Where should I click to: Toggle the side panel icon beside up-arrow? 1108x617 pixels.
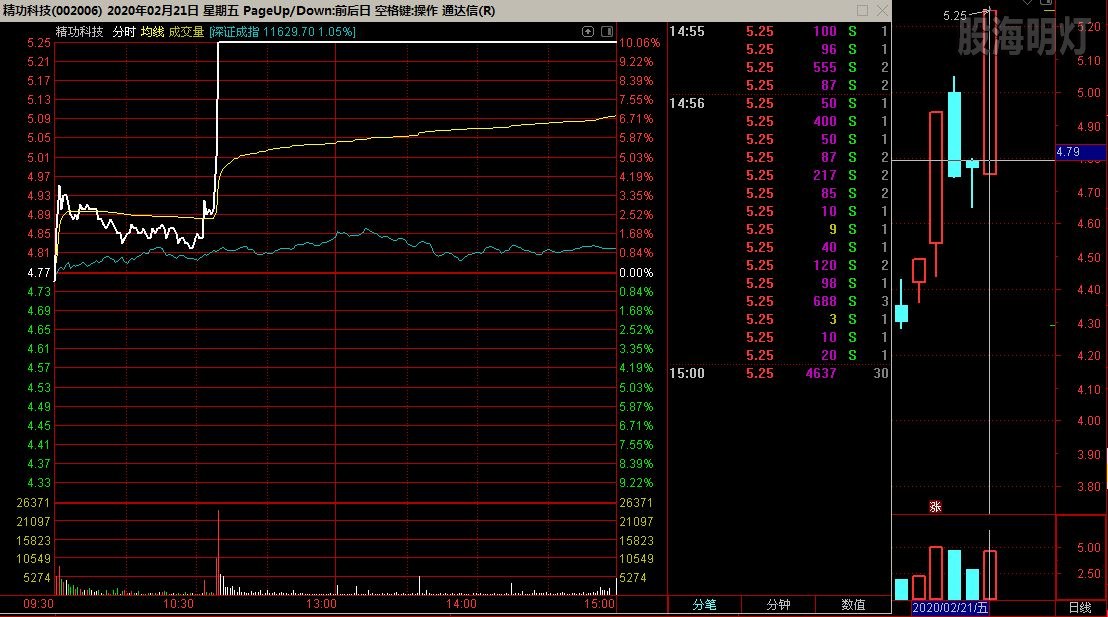[607, 32]
